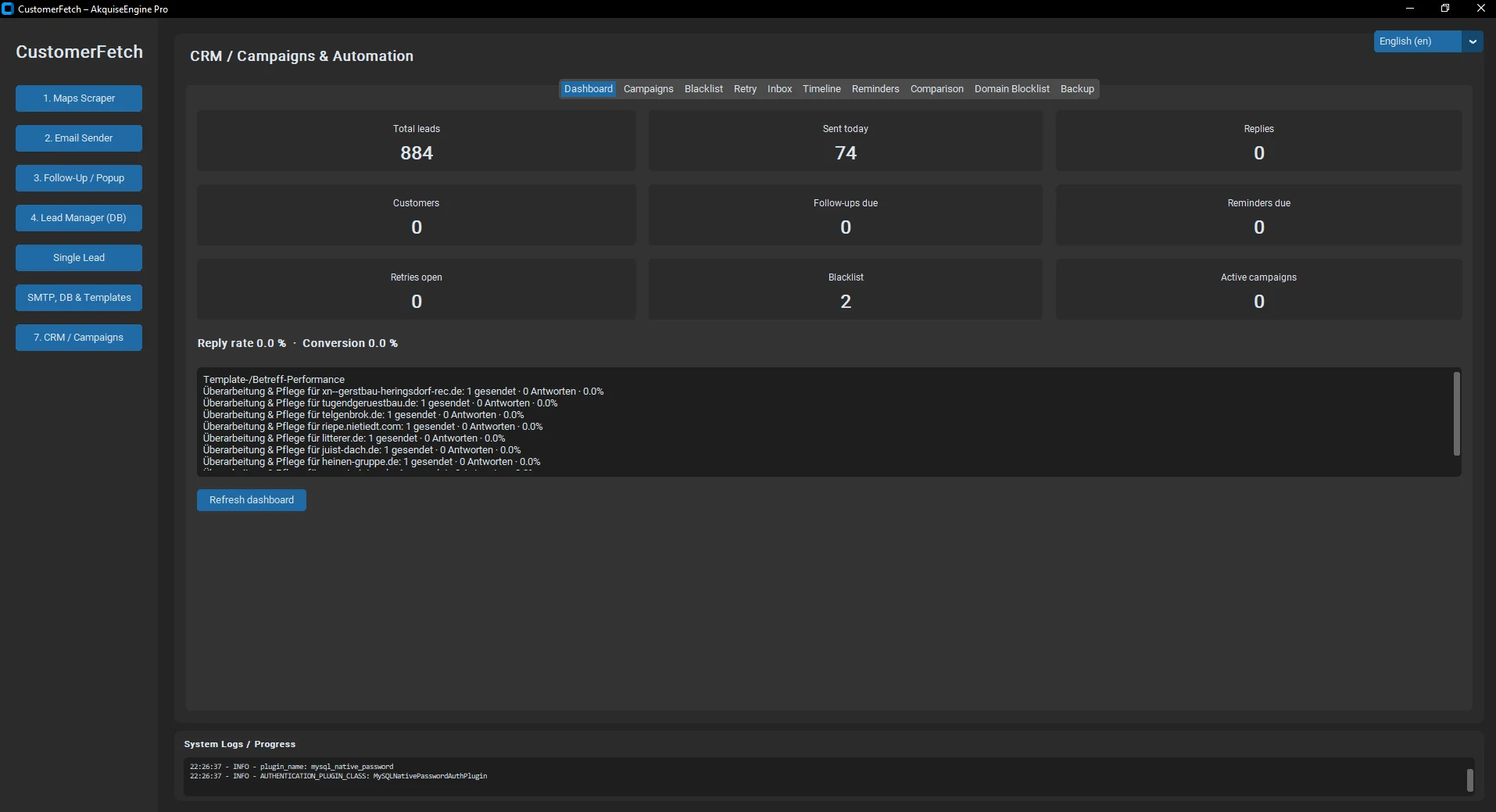
Task: Switch to the Backup tab
Action: pos(1077,89)
